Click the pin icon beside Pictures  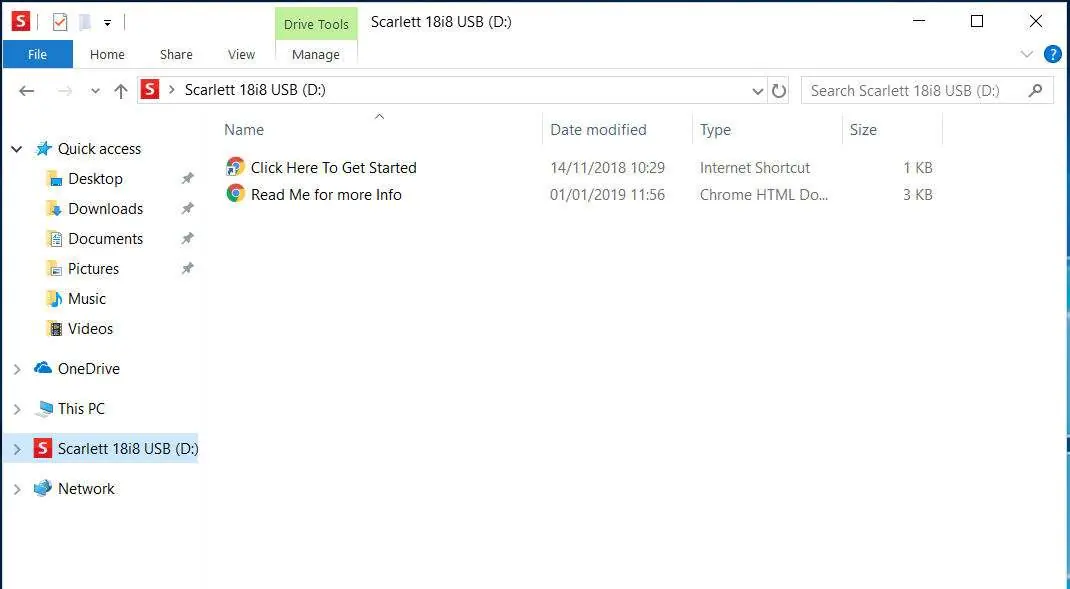tap(187, 268)
